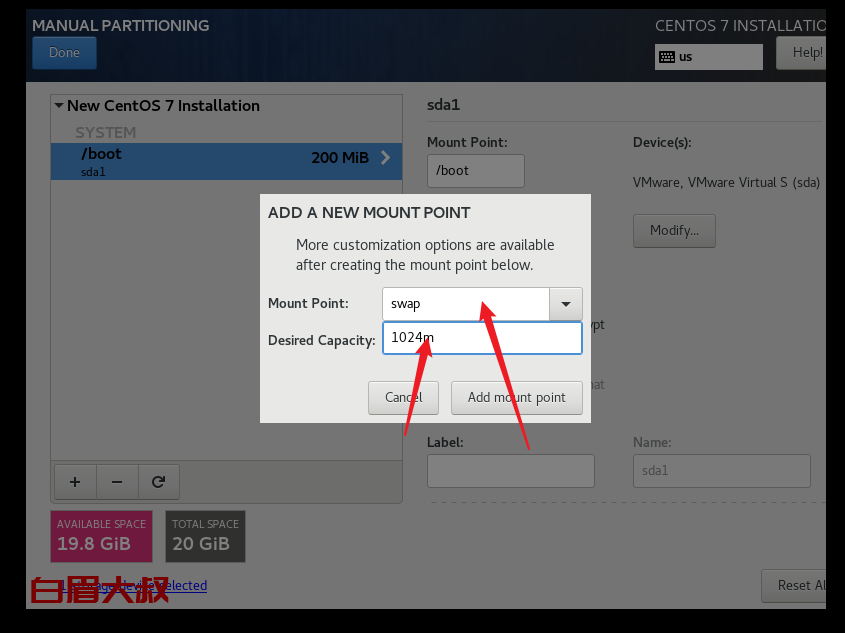The image size is (845, 633).
Task: Click the Help button
Action: (801, 53)
